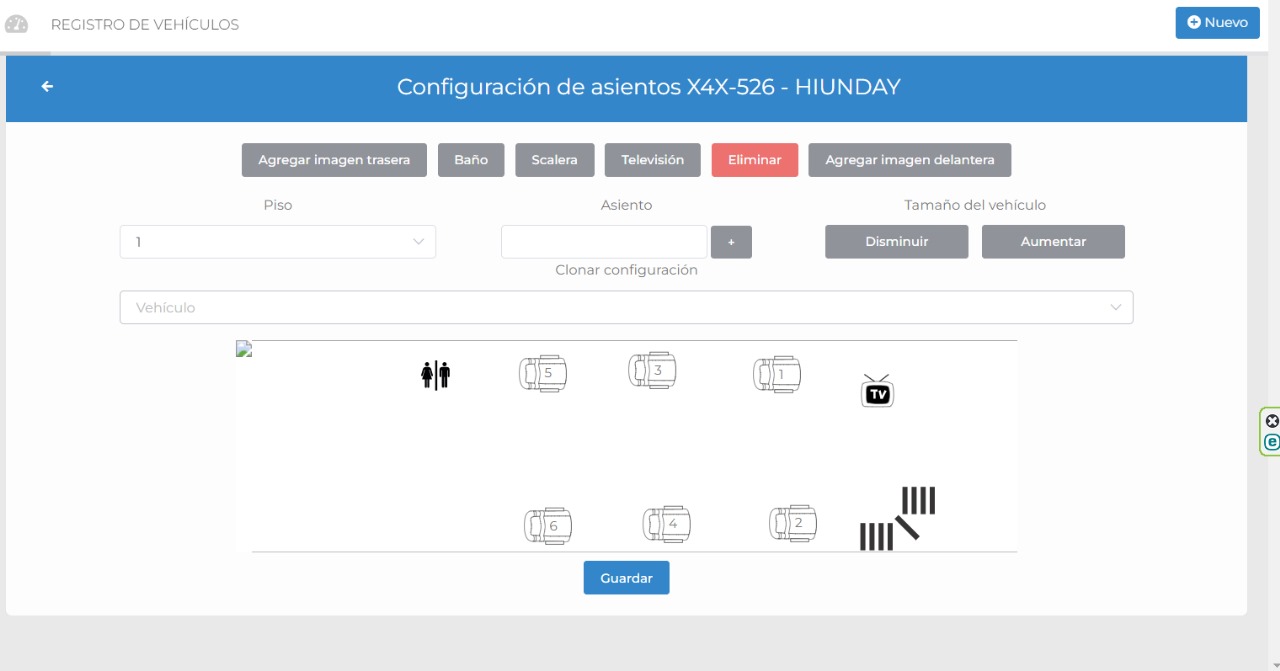Screen dimensions: 1280x671
Task: Click the red Eliminar button
Action: pyautogui.click(x=754, y=160)
